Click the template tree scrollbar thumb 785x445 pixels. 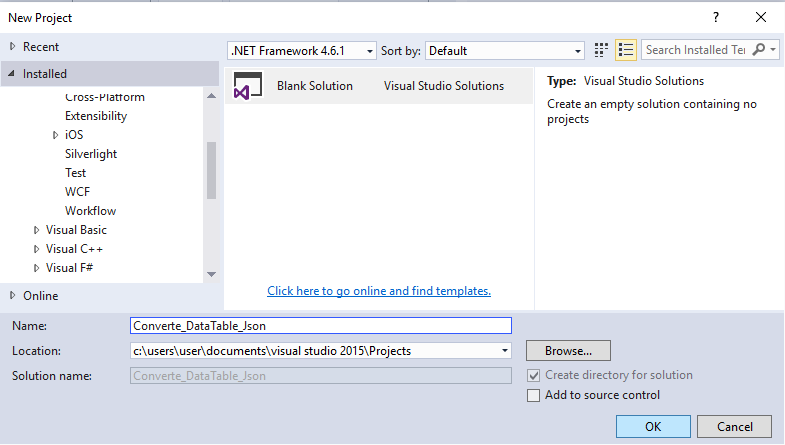pyautogui.click(x=212, y=170)
